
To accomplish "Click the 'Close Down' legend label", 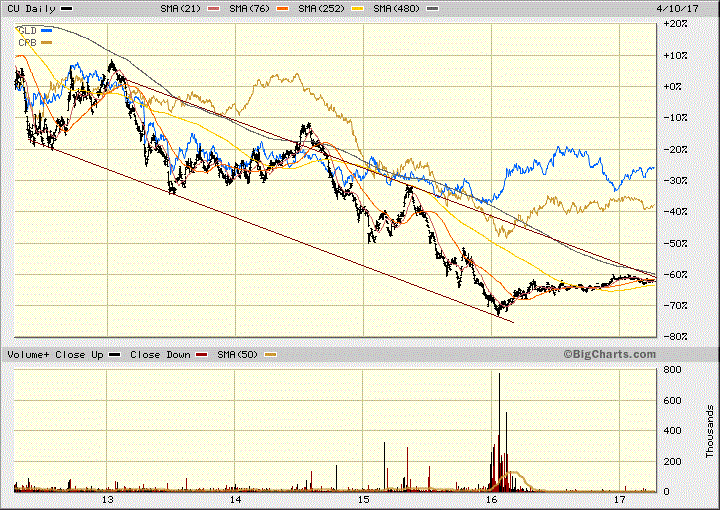I will coord(160,355).
